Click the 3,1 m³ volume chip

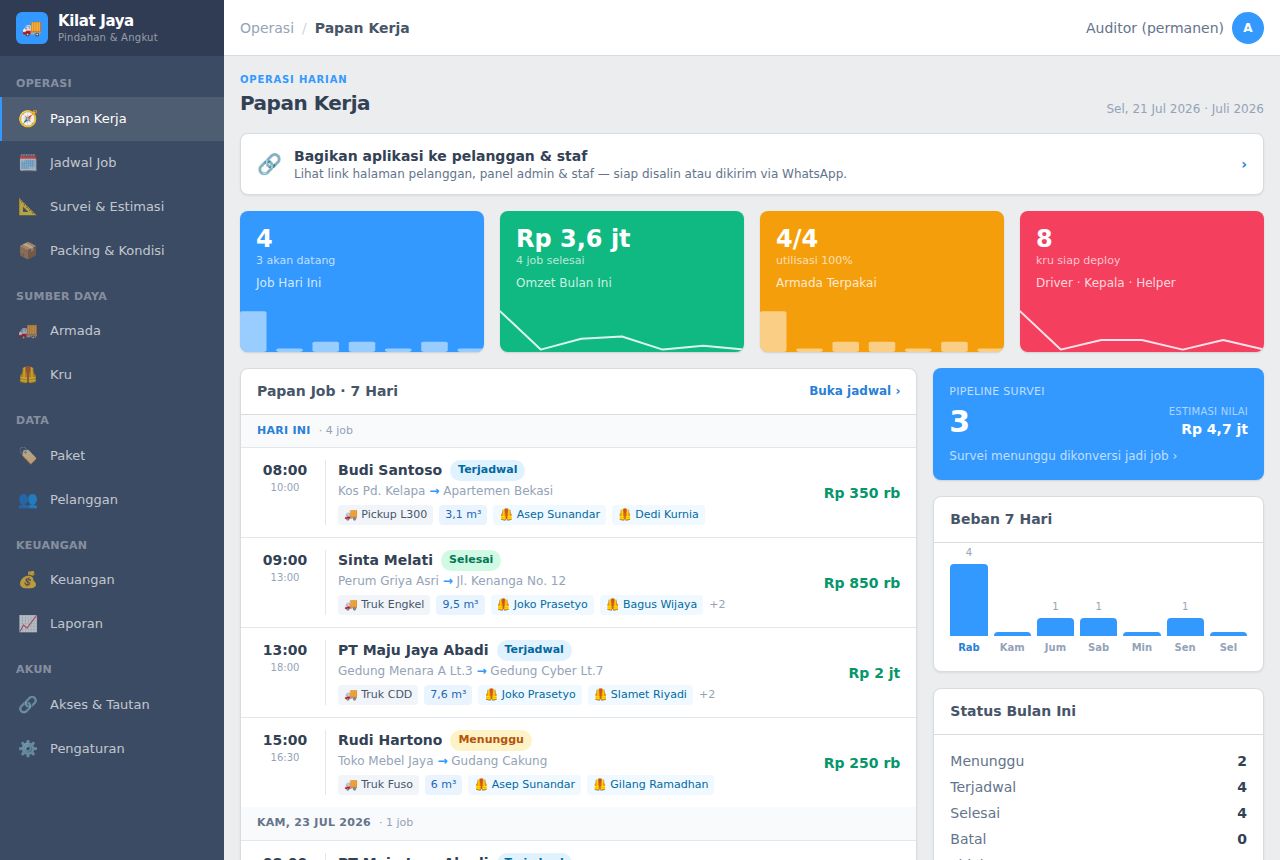click(463, 515)
